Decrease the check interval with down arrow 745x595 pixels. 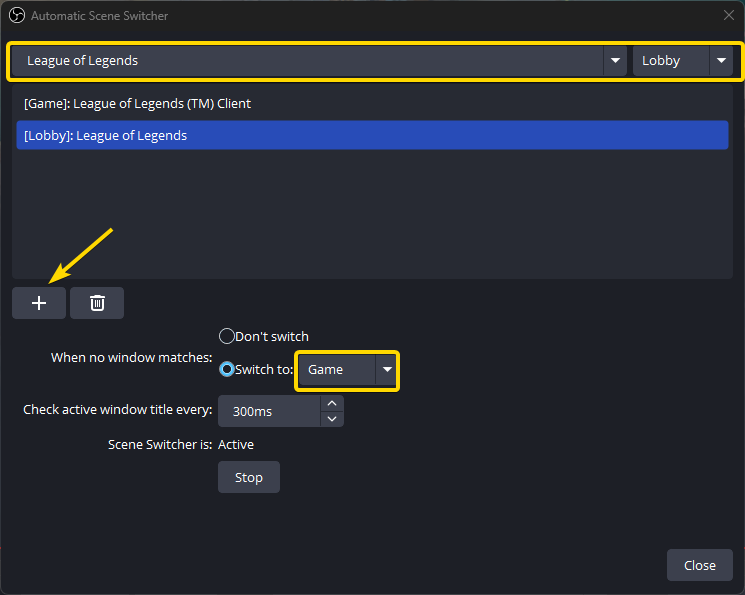coord(332,419)
